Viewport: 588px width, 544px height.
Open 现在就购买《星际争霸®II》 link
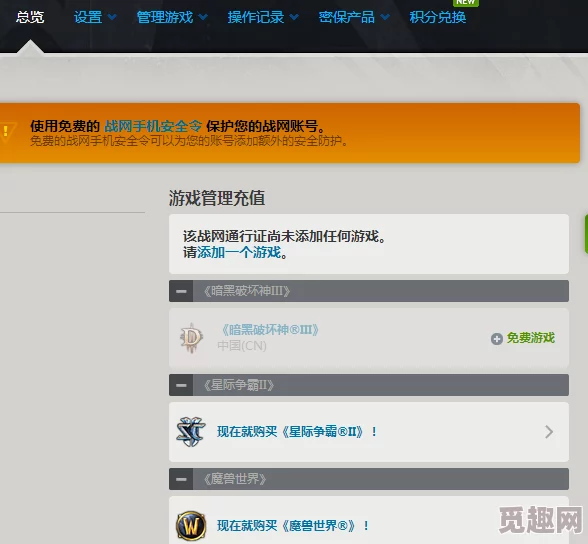[297, 432]
